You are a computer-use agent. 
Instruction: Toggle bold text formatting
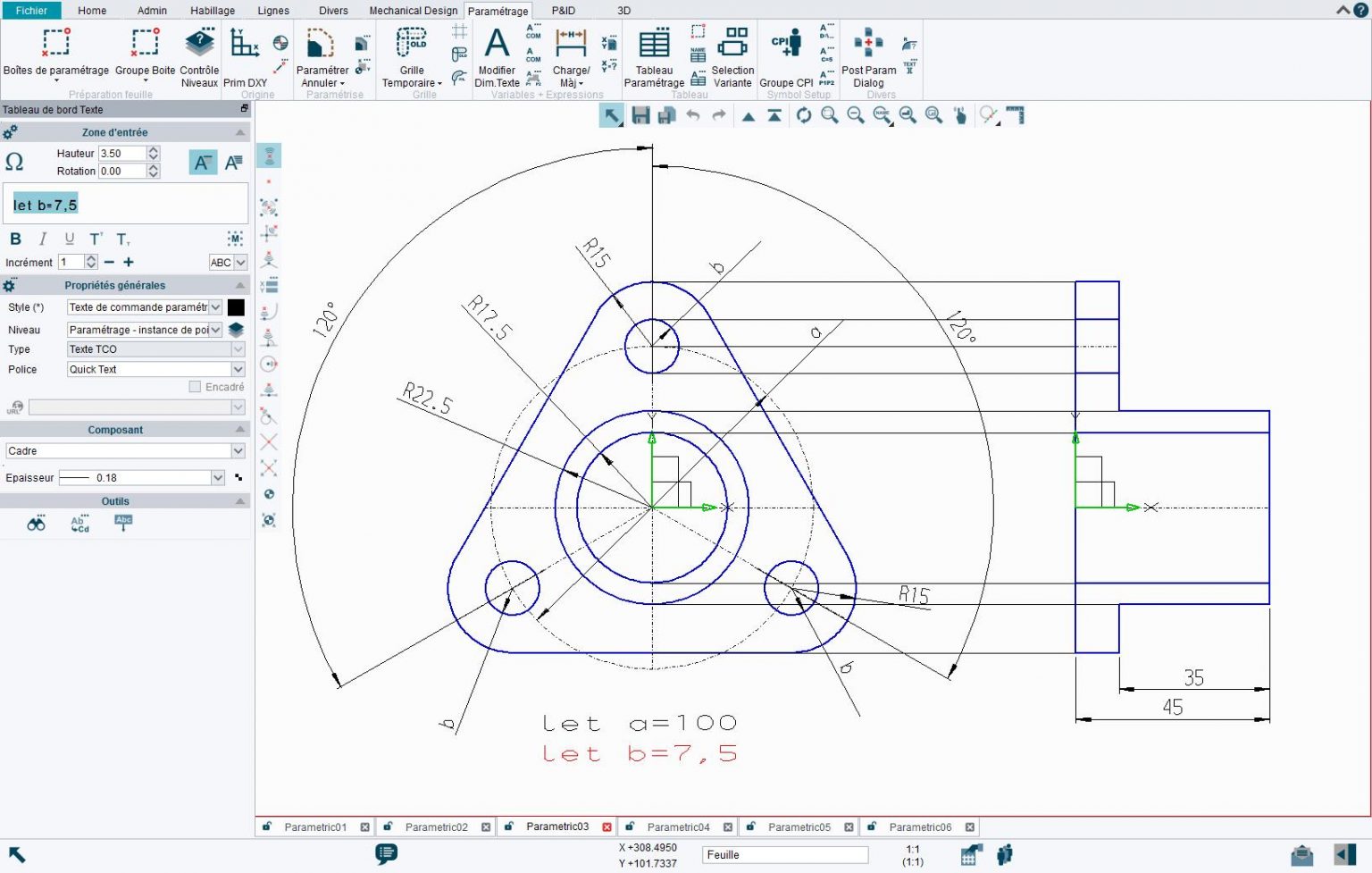tap(15, 239)
